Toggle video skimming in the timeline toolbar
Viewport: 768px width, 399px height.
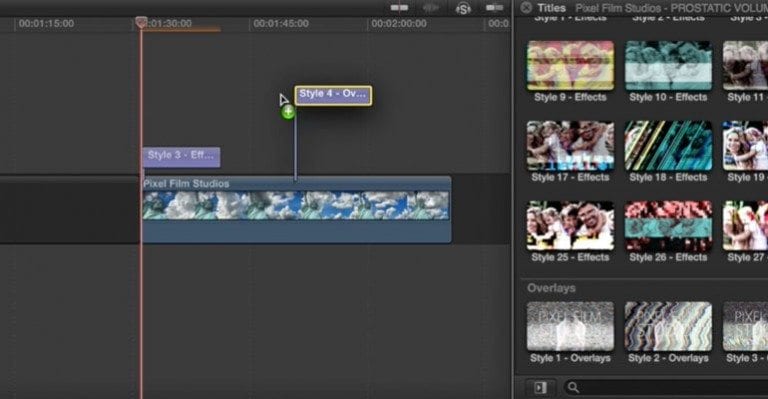(399, 7)
